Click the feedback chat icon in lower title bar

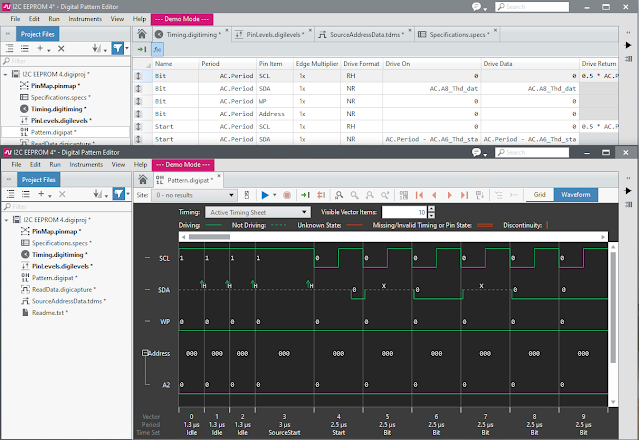click(476, 152)
